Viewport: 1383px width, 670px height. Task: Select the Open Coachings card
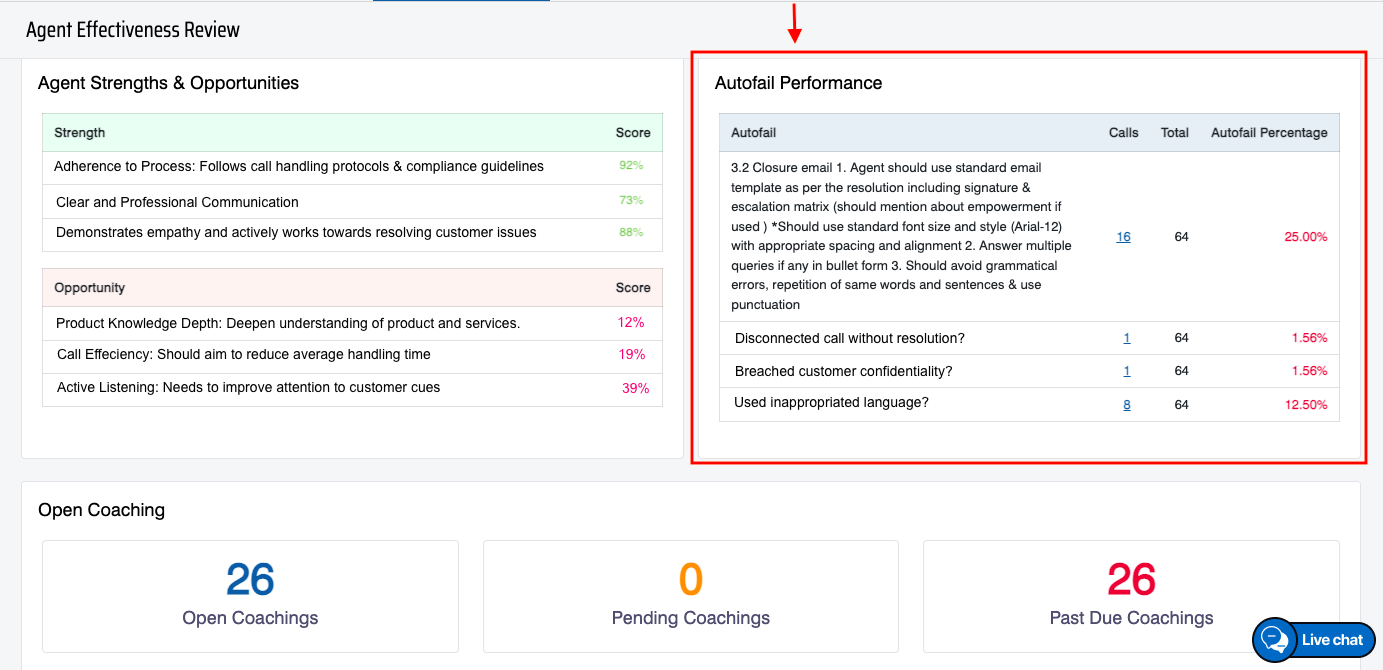click(250, 596)
